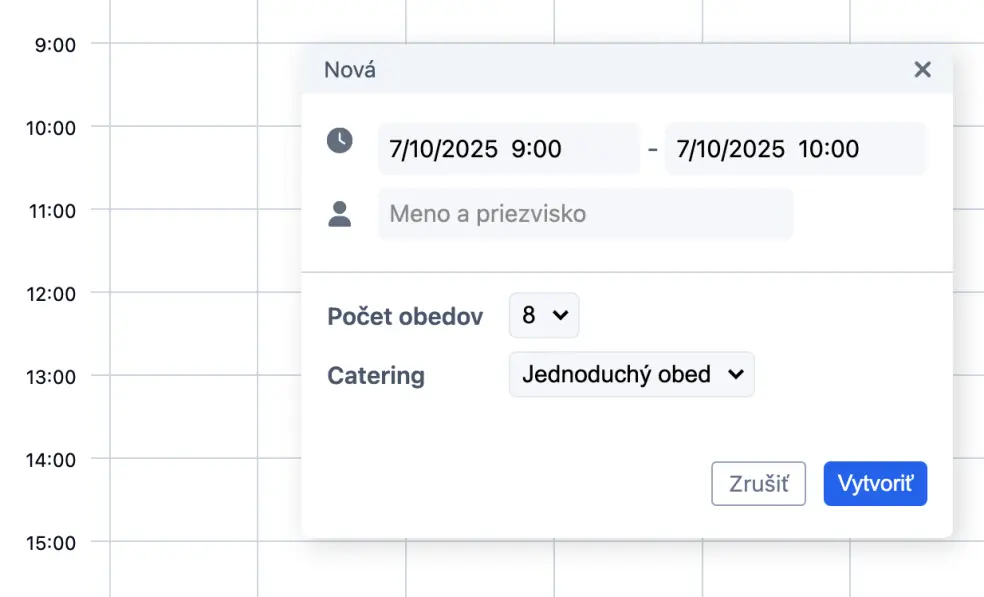Click the Zrušiť button
The image size is (984, 597).
[x=758, y=483]
